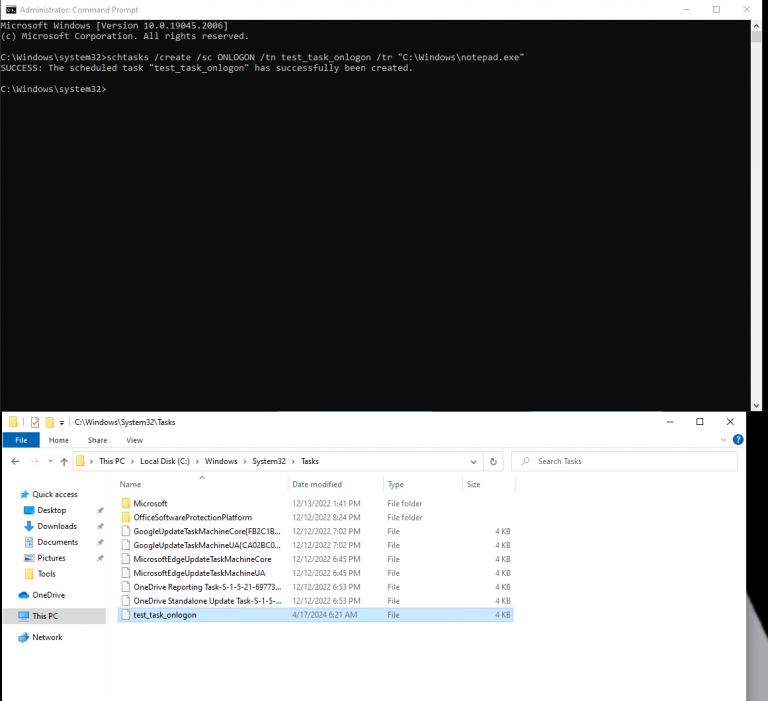Expand the chevron after This PC breadcrumb
Screen dimensions: 768x701
132,461
